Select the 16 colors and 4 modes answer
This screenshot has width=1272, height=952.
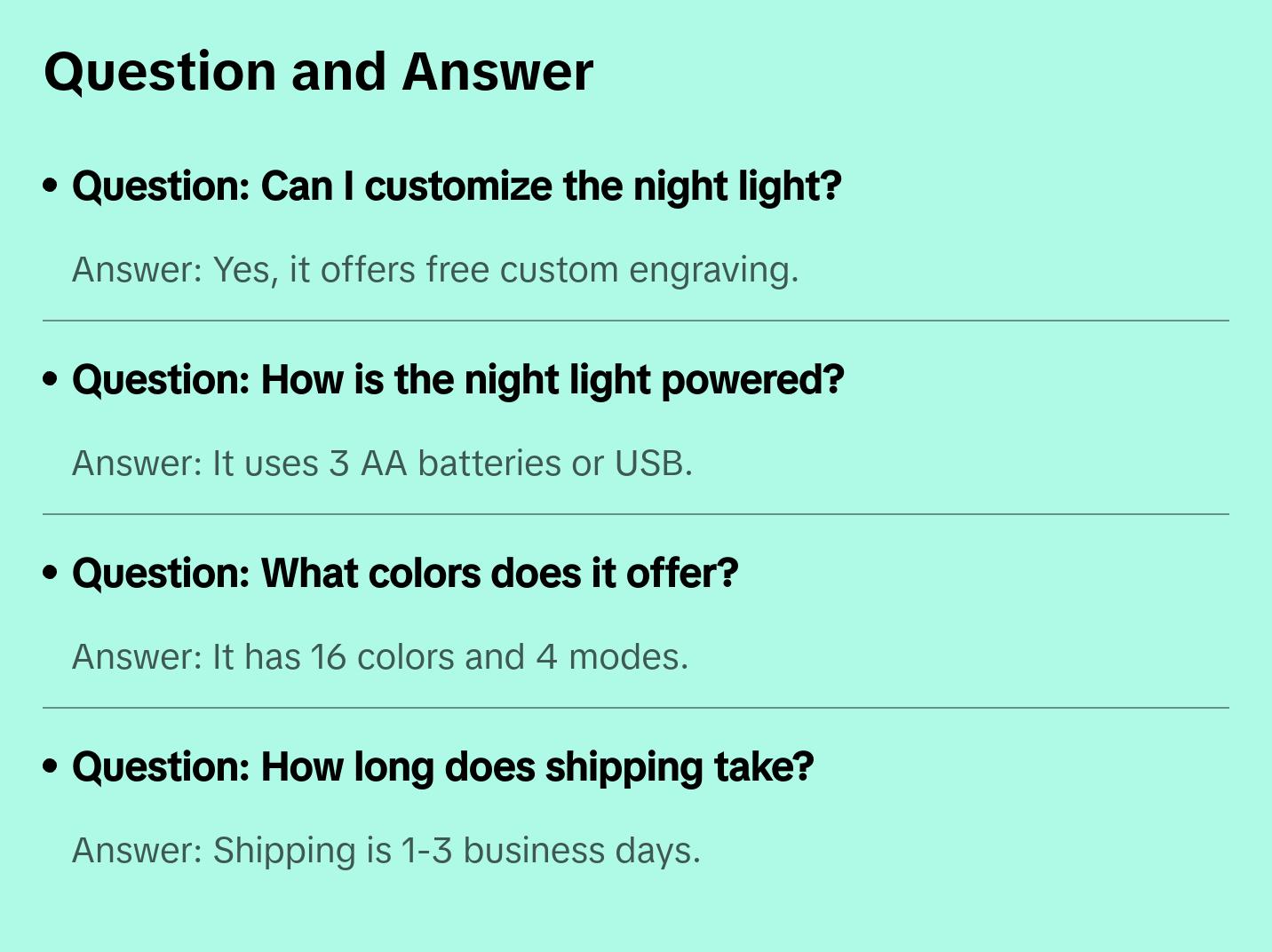(380, 657)
